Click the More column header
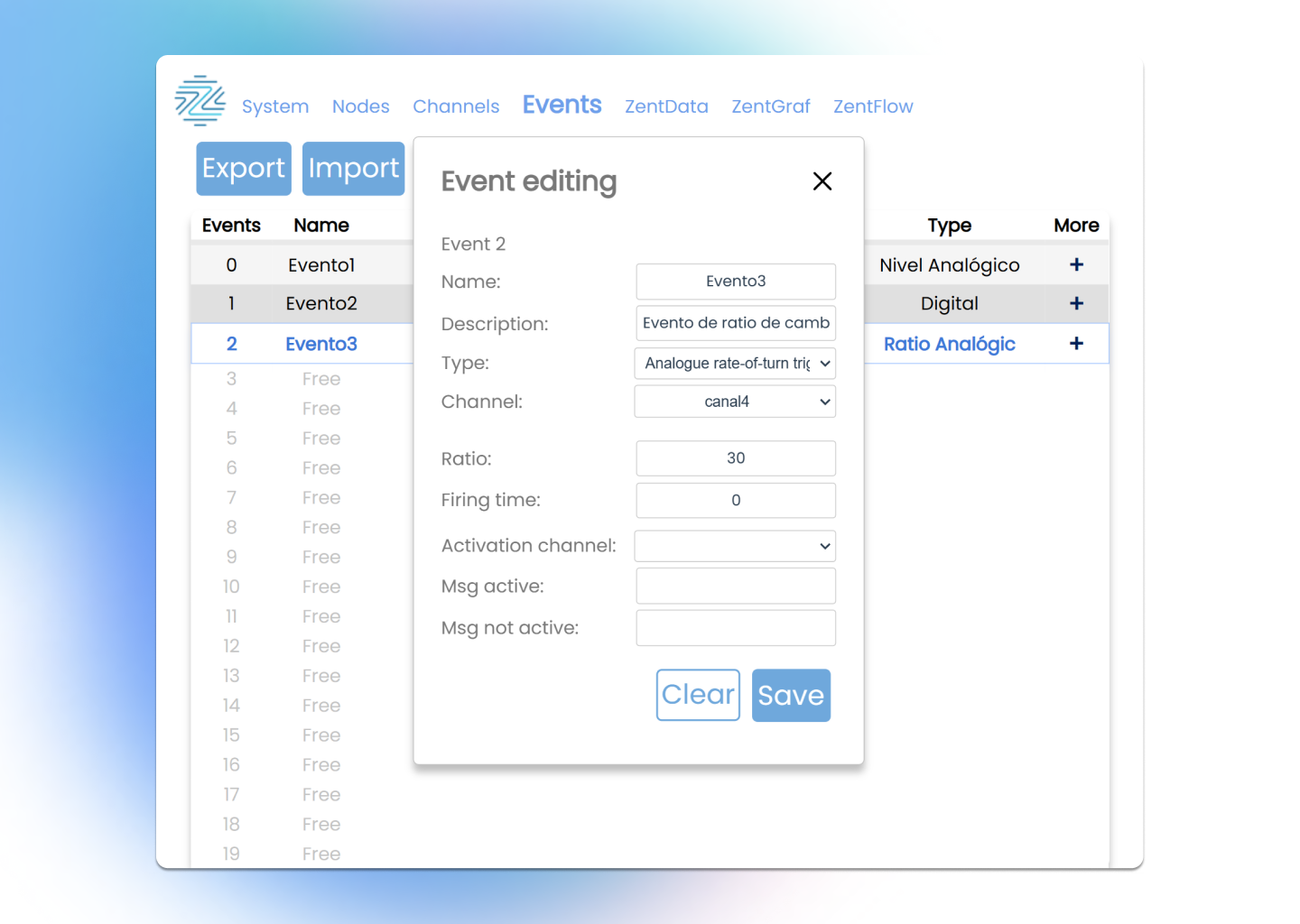Viewport: 1300px width, 924px height. coord(1076,226)
